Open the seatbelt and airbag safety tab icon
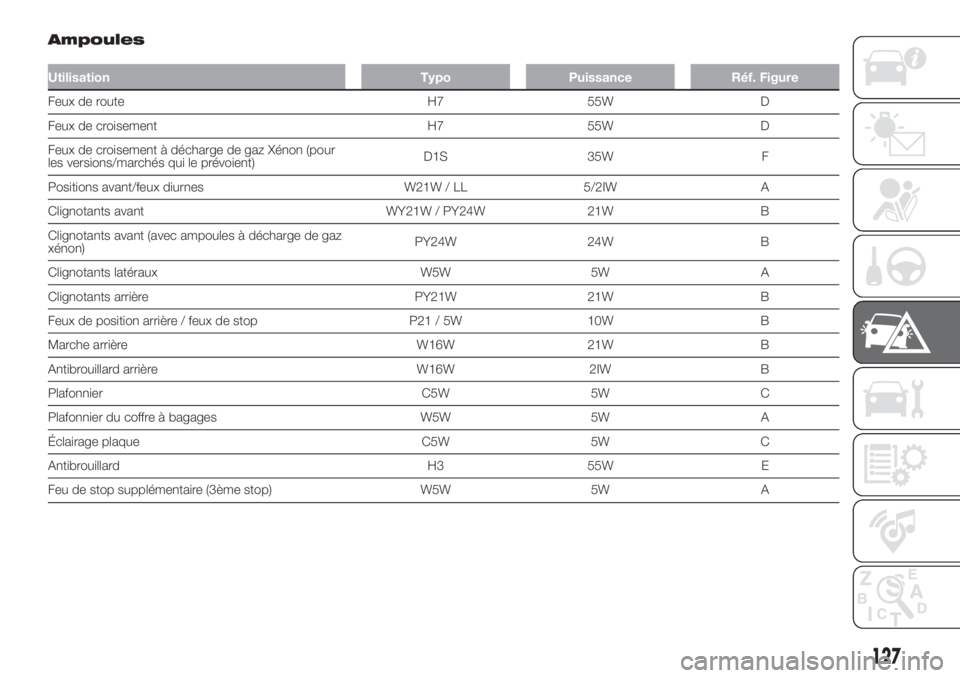960x678 pixels. [906, 200]
